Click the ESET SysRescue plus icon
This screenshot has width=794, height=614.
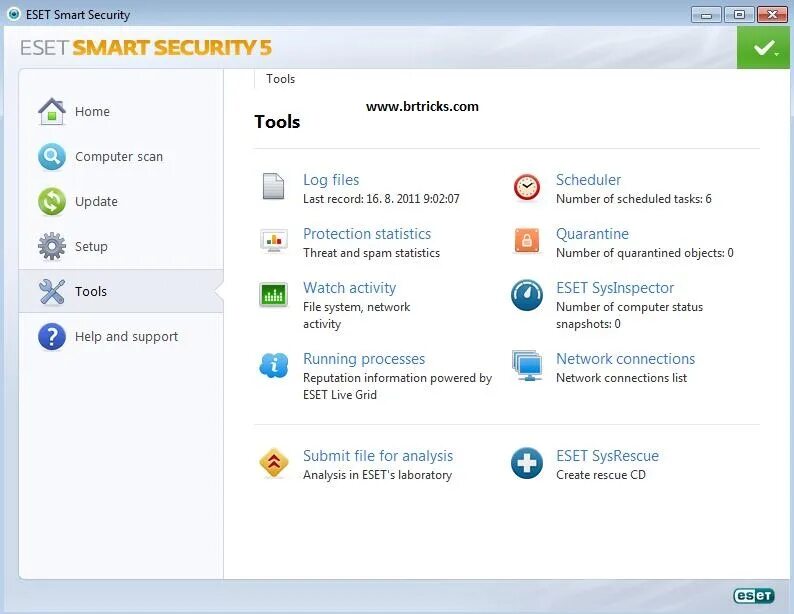[x=527, y=463]
